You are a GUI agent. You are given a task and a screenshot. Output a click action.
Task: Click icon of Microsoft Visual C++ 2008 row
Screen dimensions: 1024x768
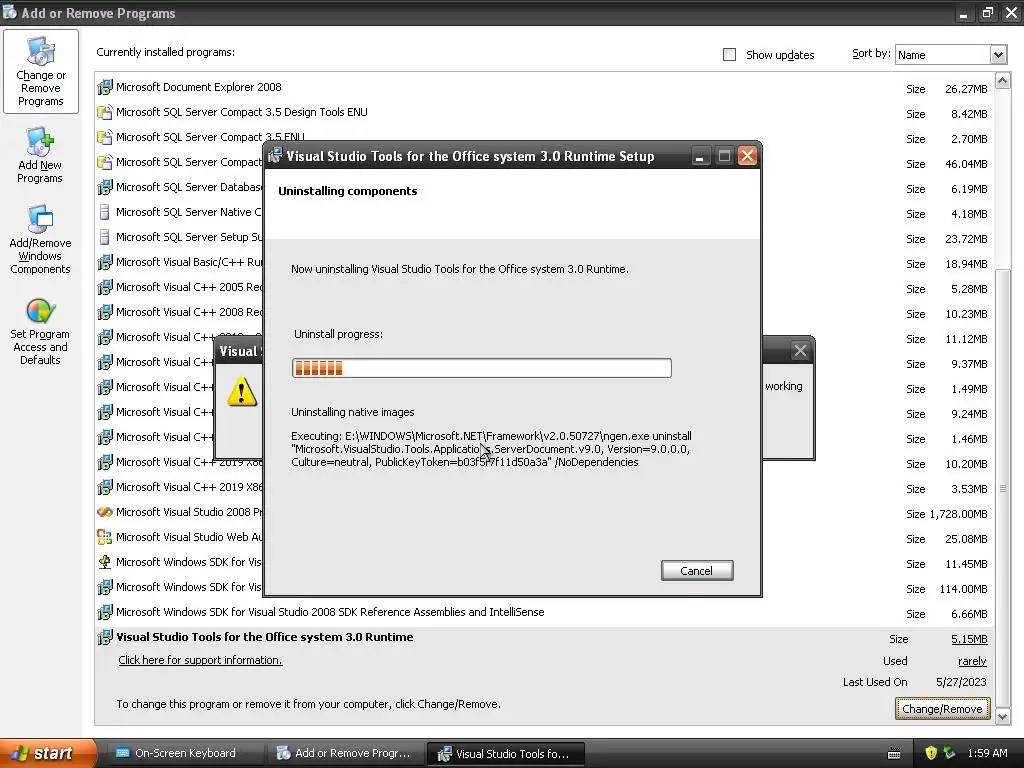[x=104, y=312]
